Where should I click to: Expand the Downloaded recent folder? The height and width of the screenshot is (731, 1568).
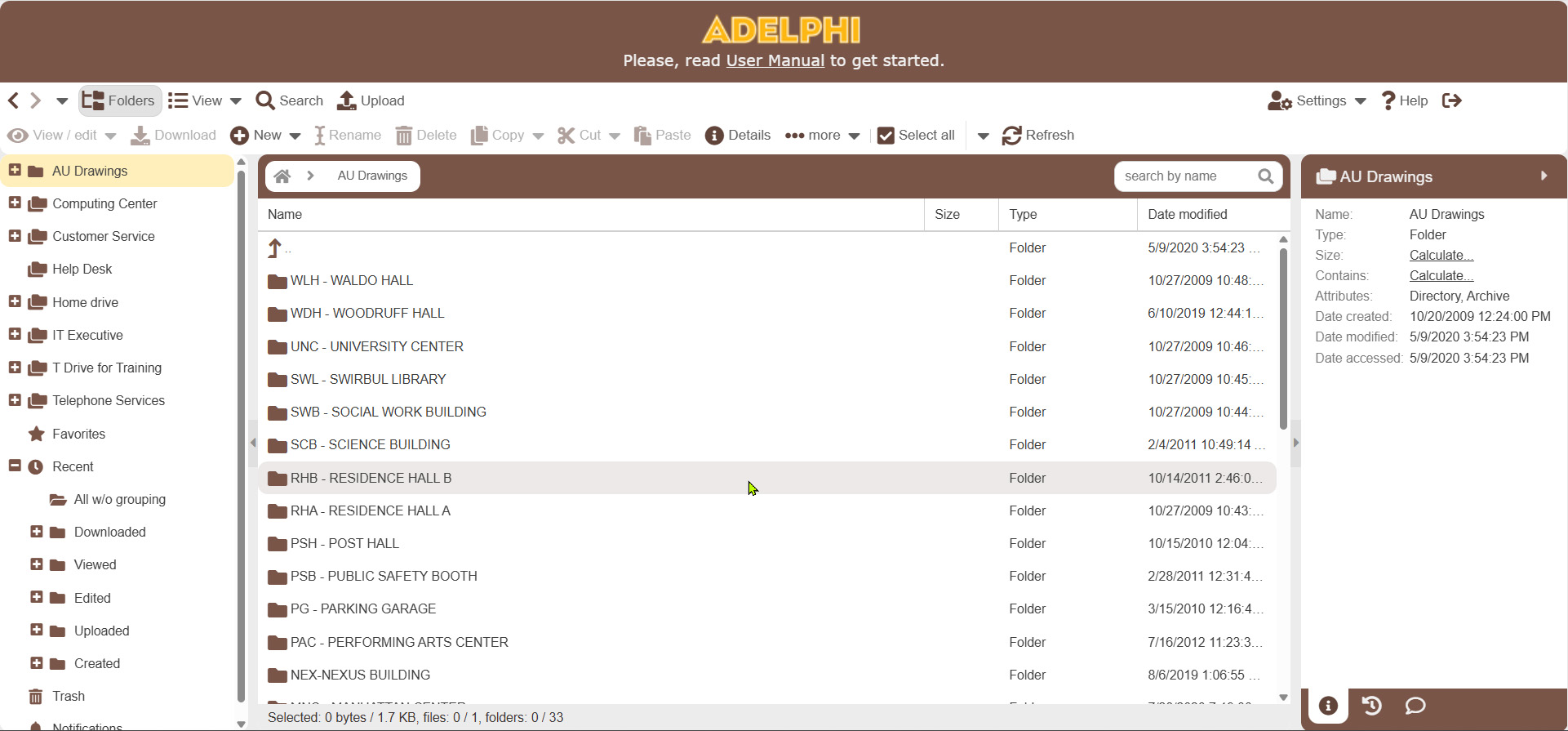tap(37, 531)
